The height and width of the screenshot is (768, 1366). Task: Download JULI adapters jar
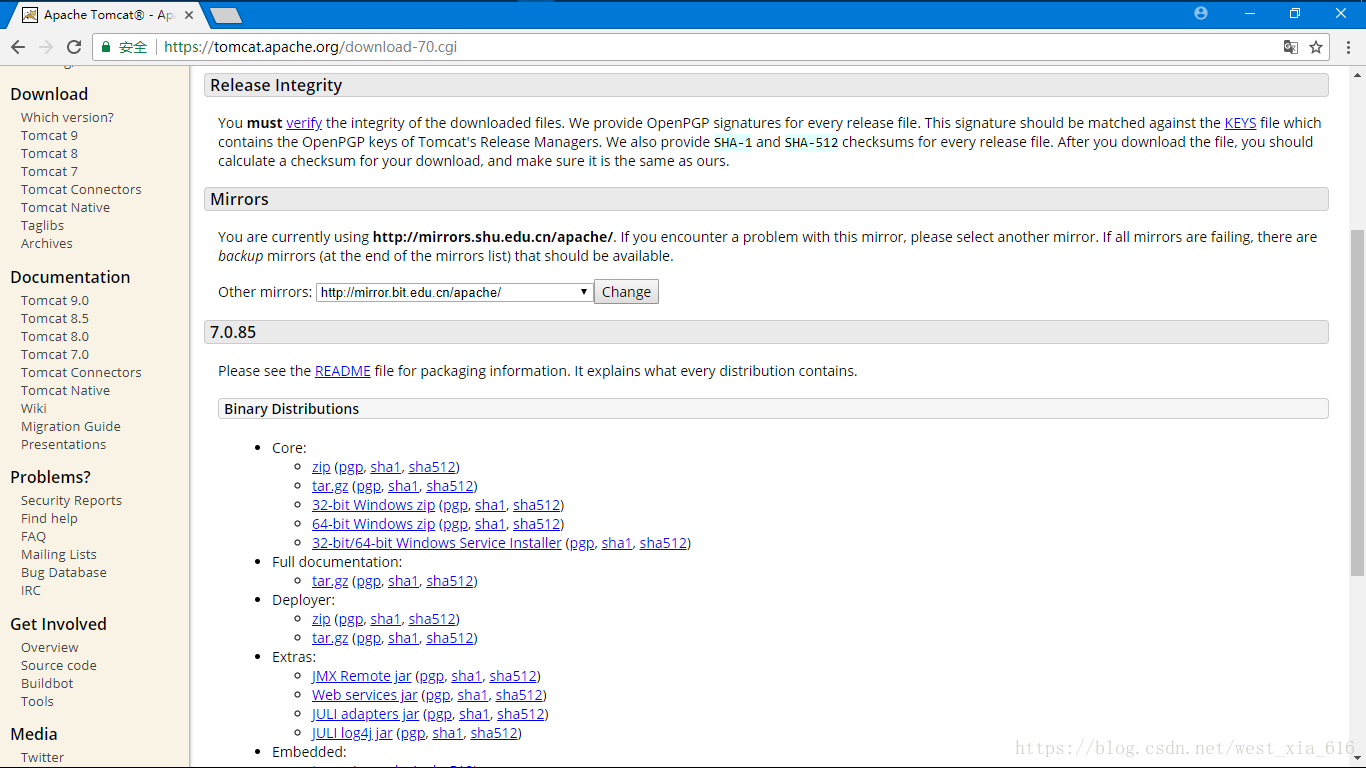tap(365, 714)
